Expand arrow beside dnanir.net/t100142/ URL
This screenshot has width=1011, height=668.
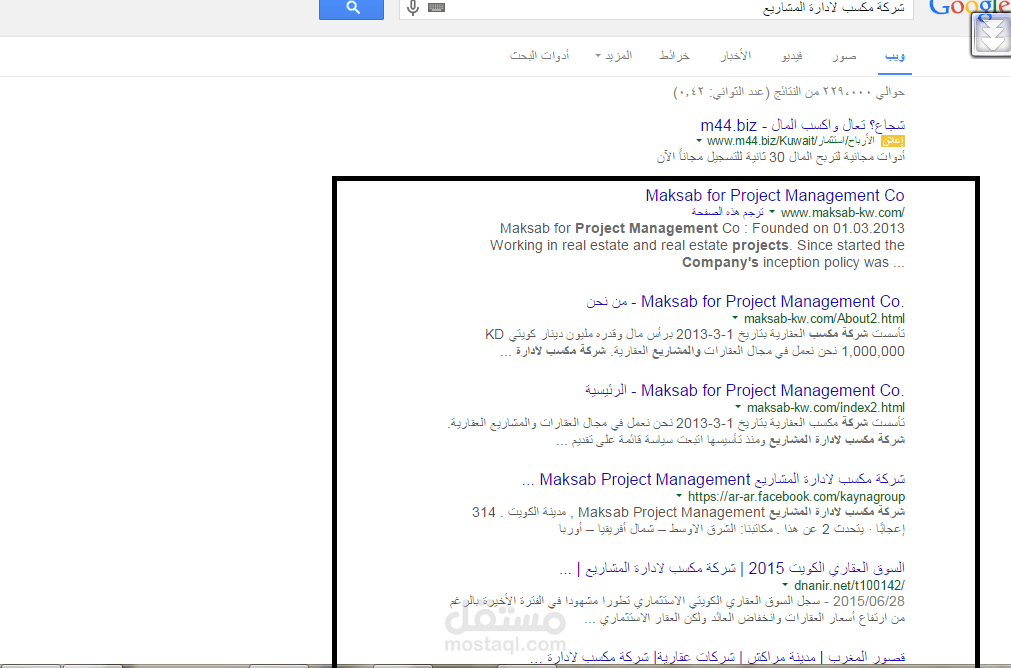(785, 585)
